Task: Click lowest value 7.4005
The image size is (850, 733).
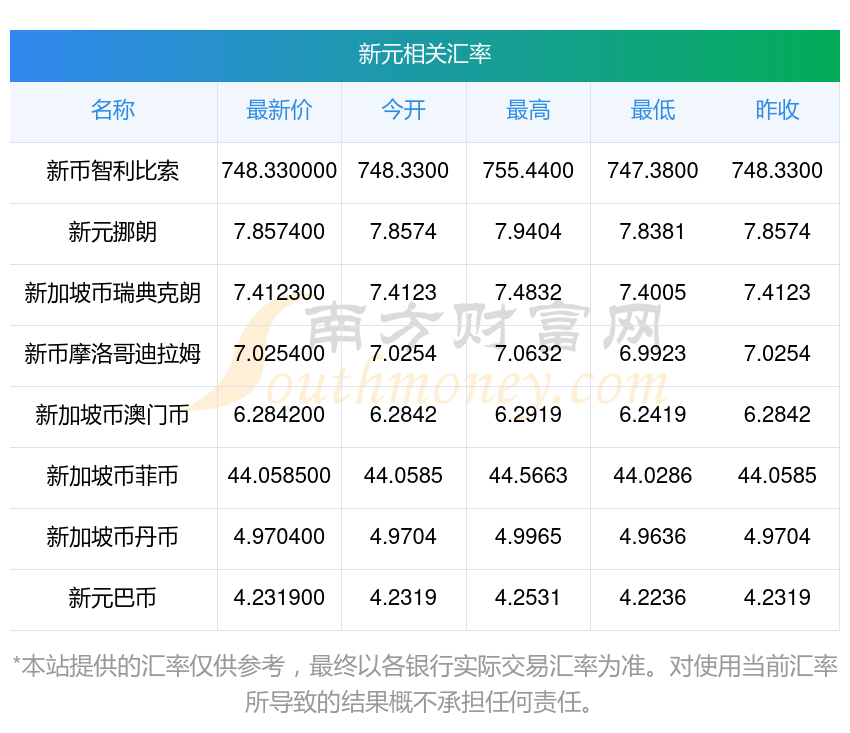Action: [x=653, y=293]
